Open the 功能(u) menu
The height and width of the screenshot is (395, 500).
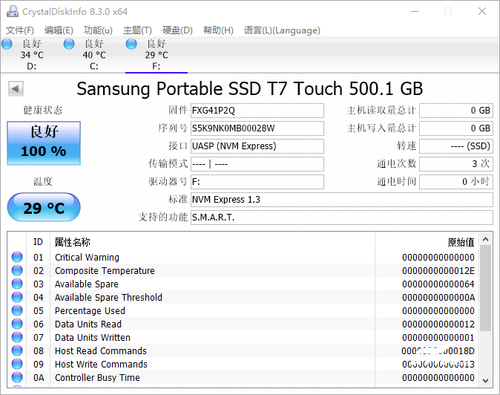coord(98,30)
